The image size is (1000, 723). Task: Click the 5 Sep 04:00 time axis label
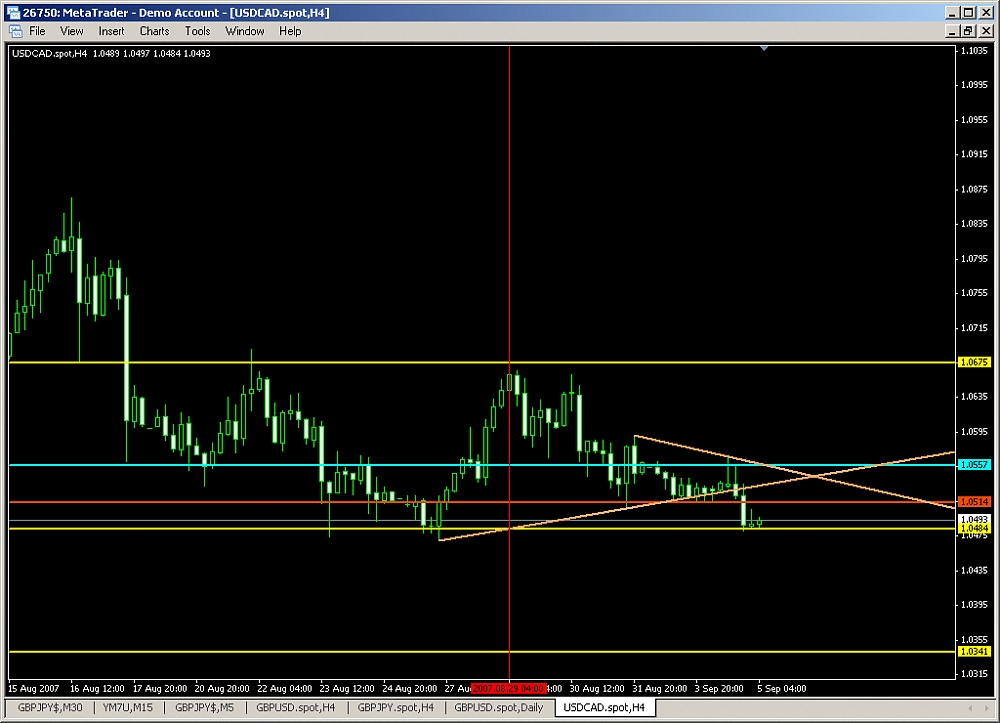782,689
